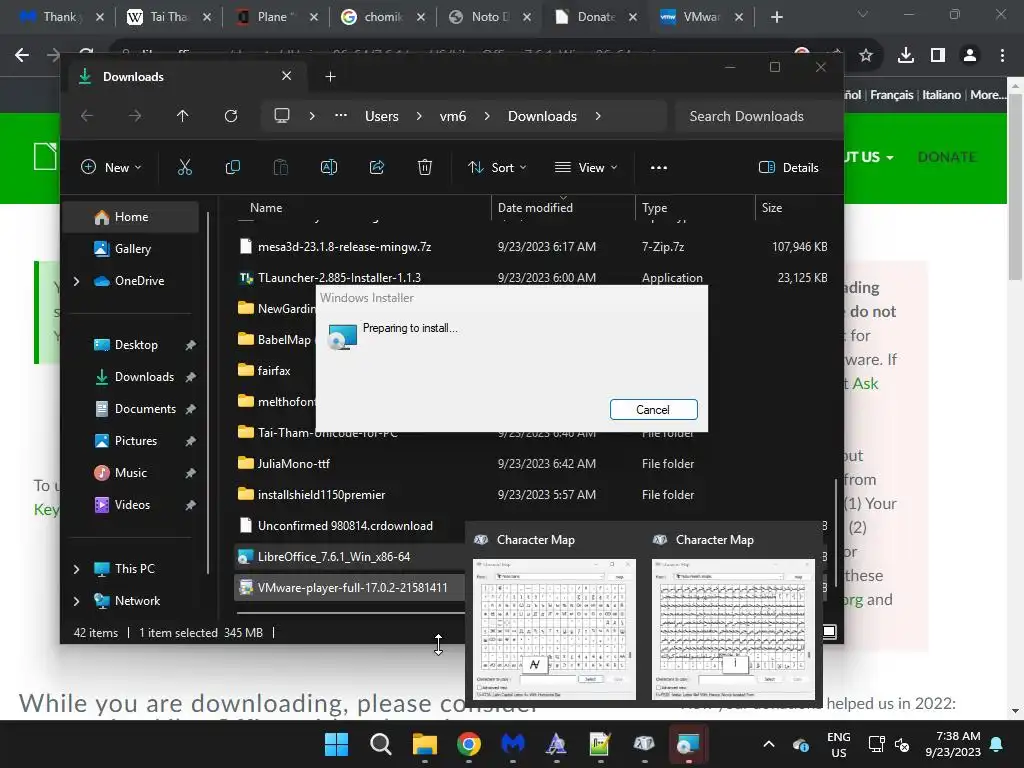Image resolution: width=1024 pixels, height=768 pixels.
Task: Select Gallery in Explorer navigation pane
Action: point(132,249)
